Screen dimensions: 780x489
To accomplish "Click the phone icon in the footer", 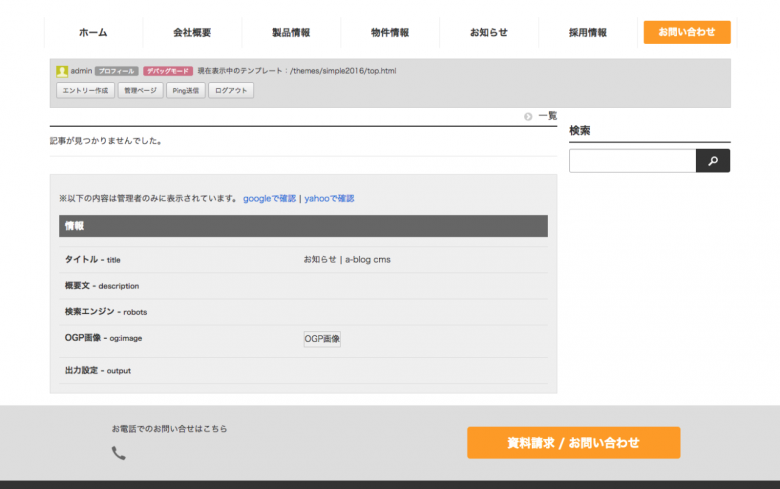I will tap(119, 453).
